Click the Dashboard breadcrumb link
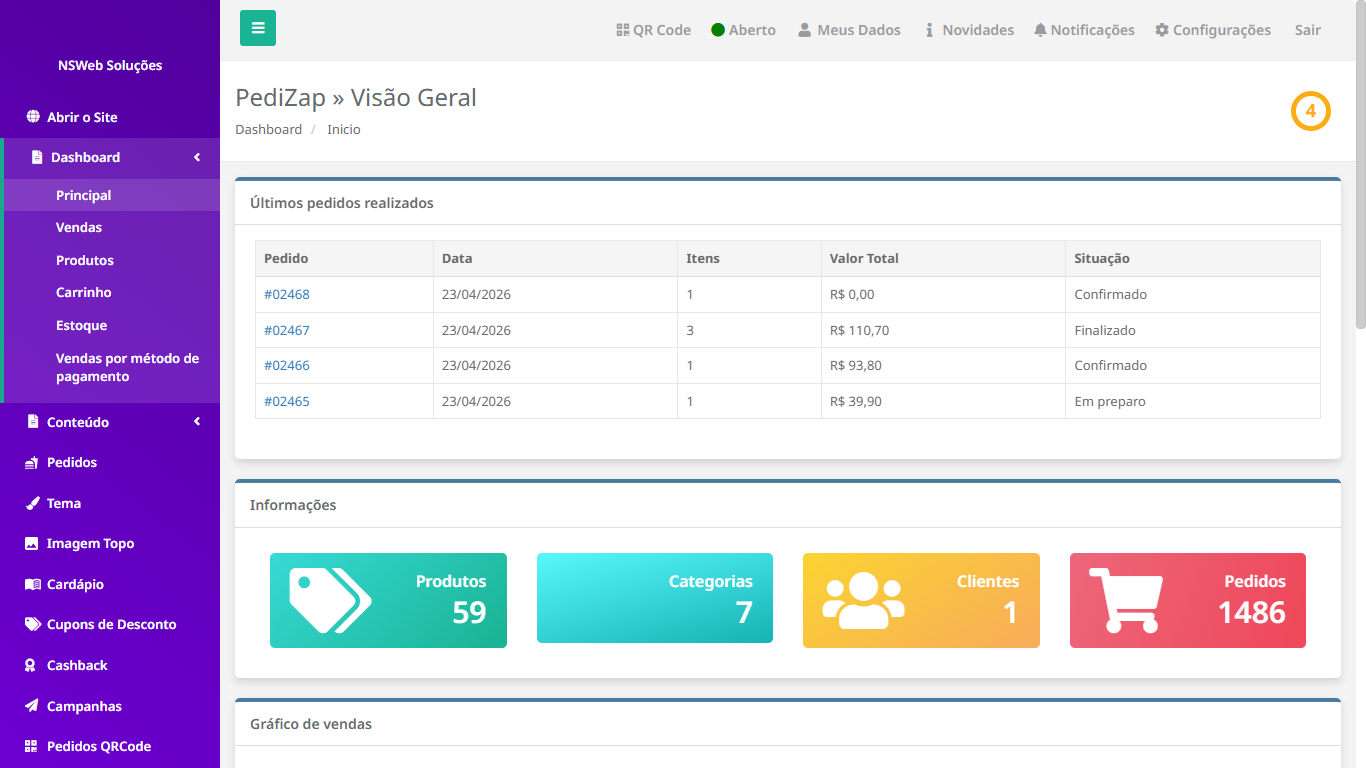Viewport: 1366px width, 768px height. 268,129
